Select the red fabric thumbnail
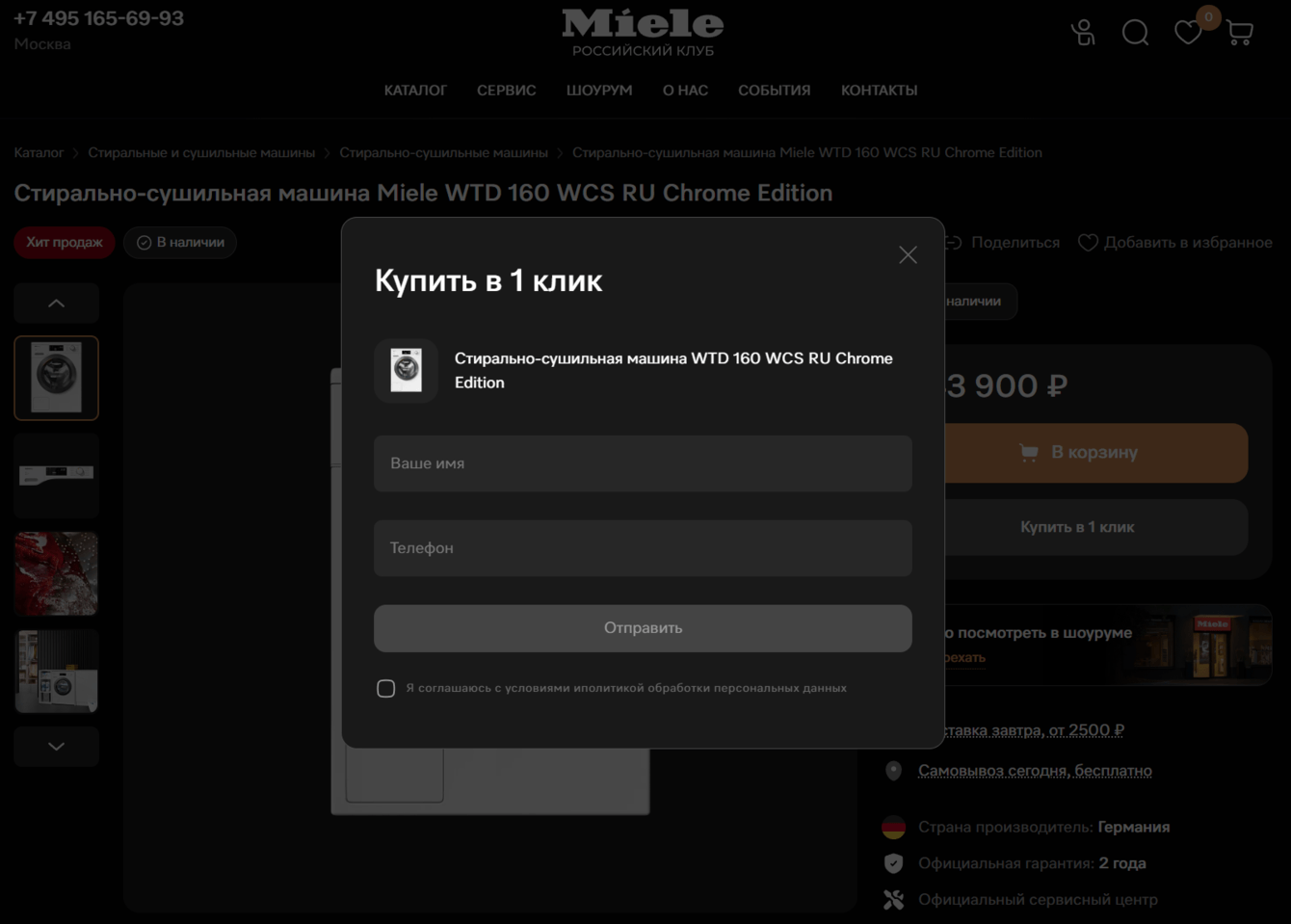1291x924 pixels. (x=56, y=573)
